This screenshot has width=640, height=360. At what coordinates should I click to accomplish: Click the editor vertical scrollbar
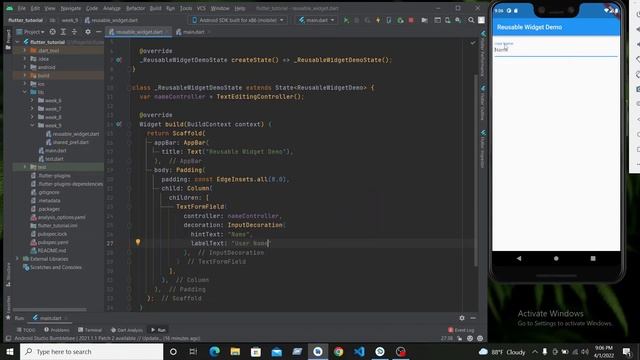[476, 171]
